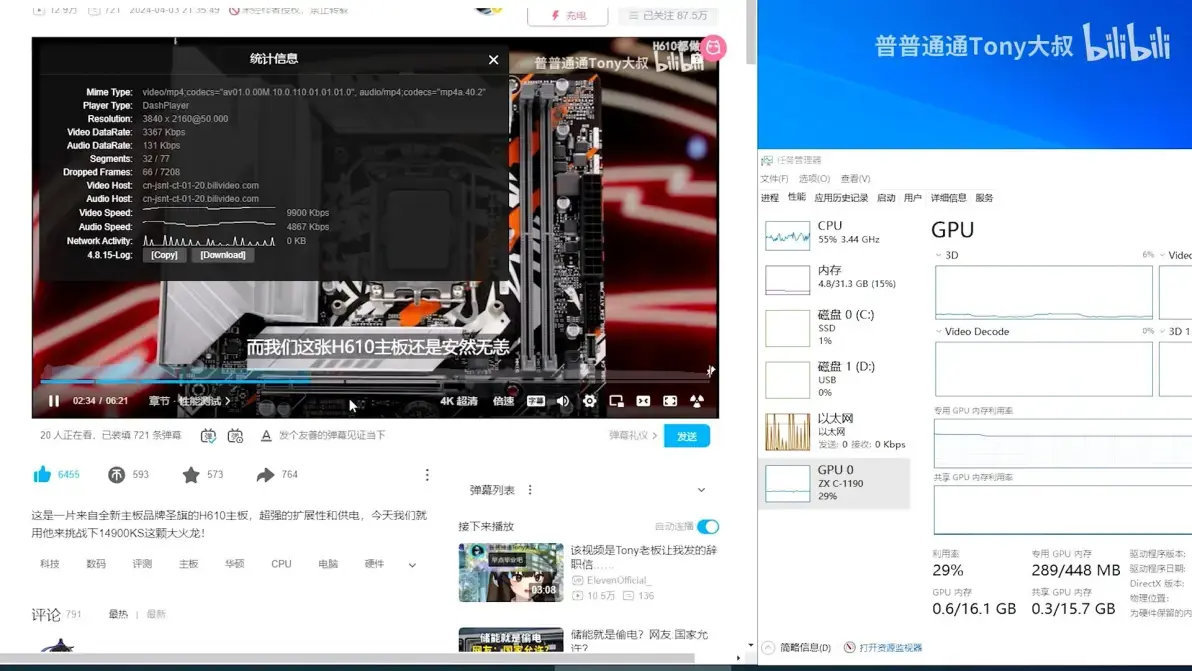
Task: Open the 选项(O) menu in Task Manager
Action: pos(814,179)
